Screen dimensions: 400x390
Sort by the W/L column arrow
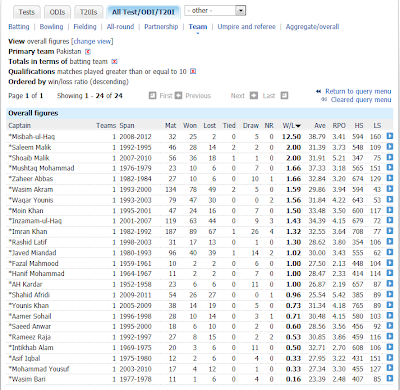coord(298,126)
